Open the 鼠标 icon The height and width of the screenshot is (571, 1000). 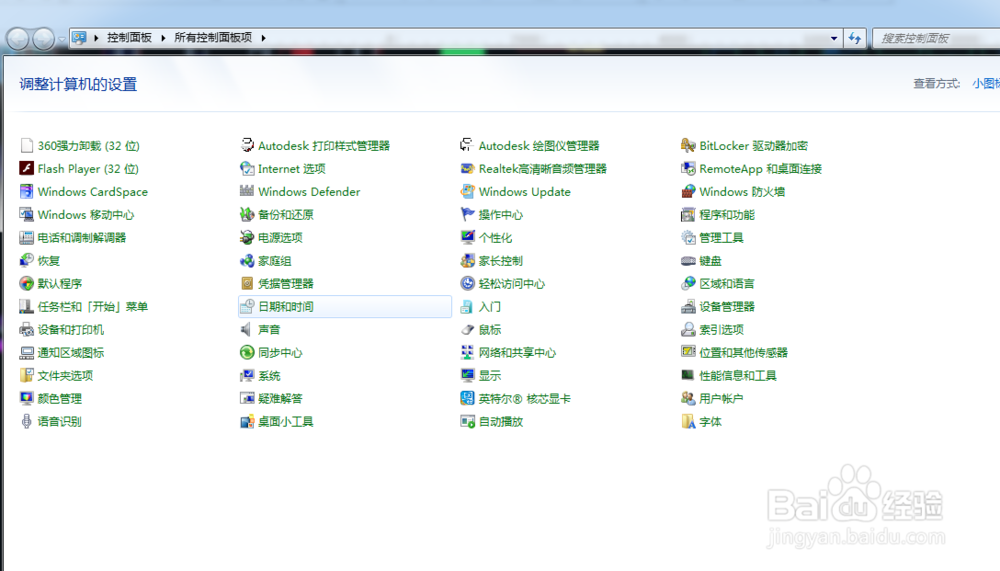[x=467, y=329]
